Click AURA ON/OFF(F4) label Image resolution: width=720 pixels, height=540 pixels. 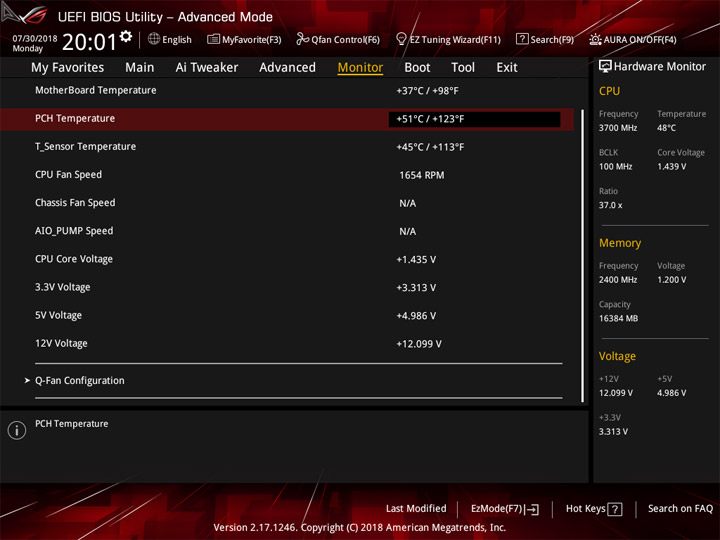pos(640,40)
